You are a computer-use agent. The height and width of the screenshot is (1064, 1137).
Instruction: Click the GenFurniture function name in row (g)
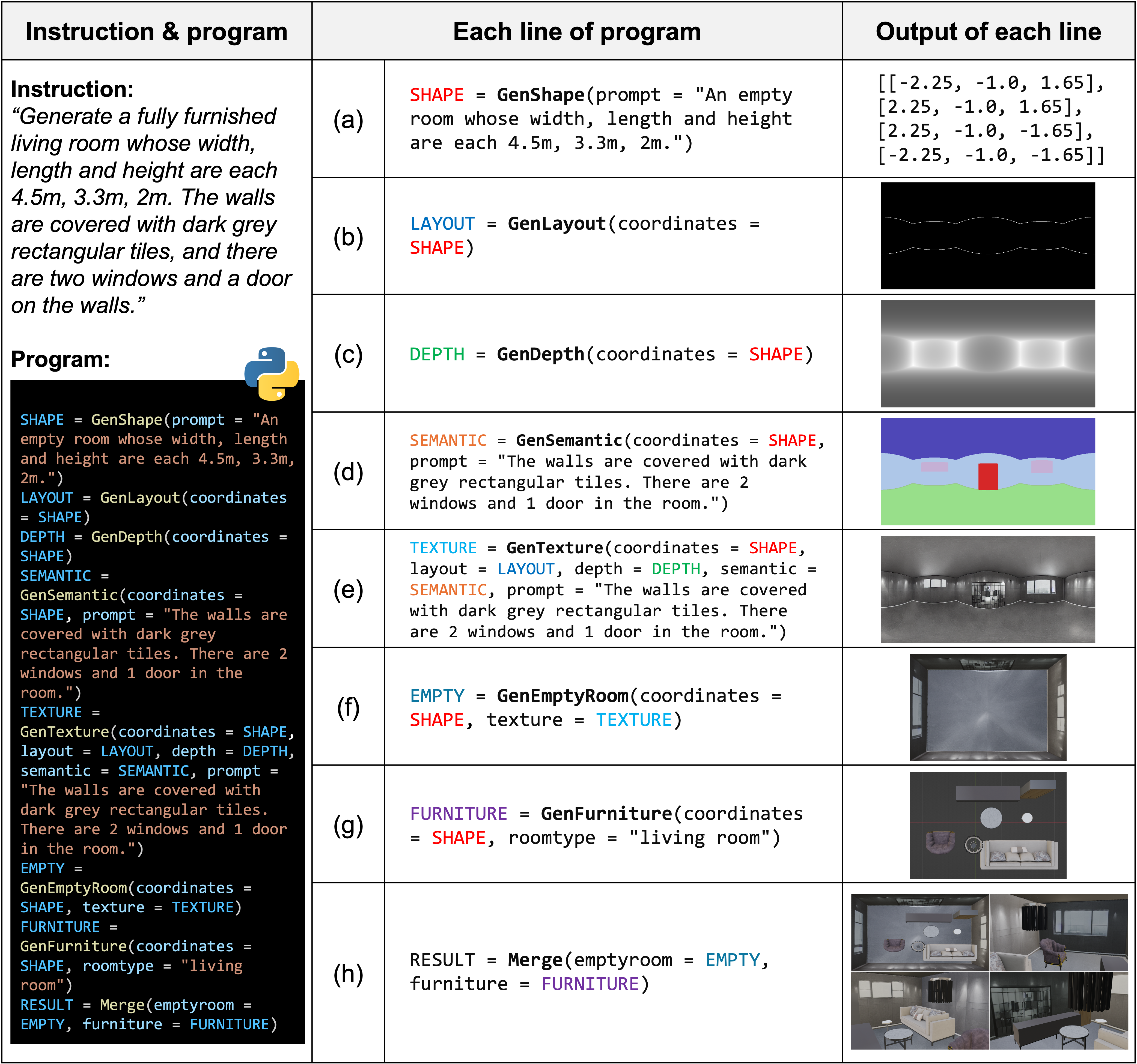tap(606, 813)
